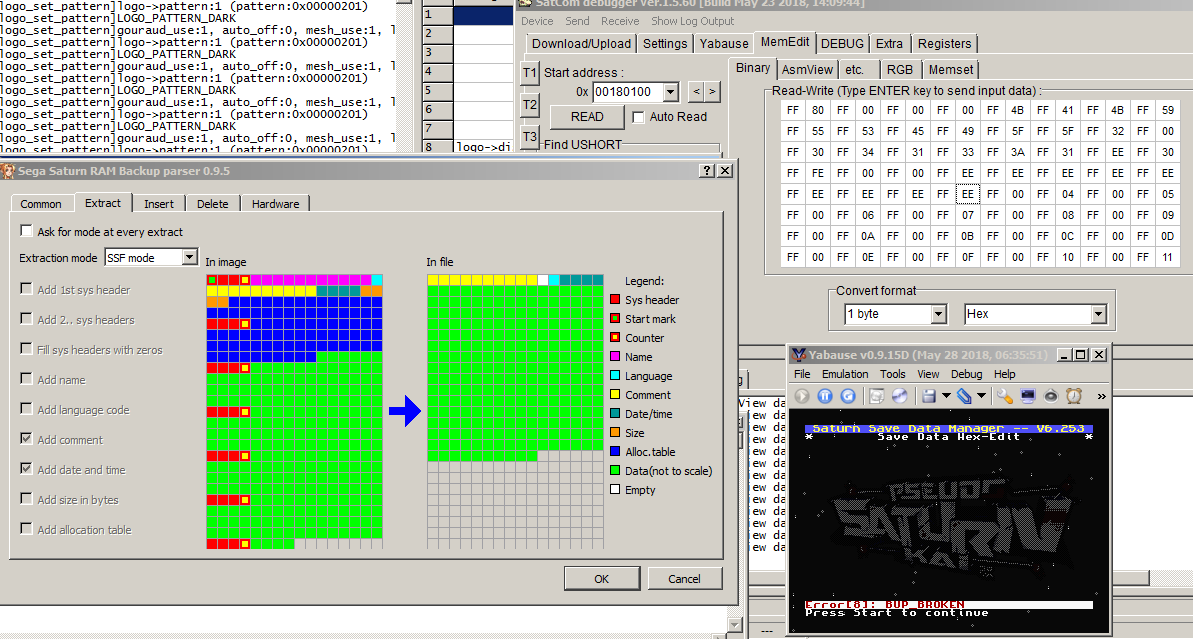Open SatCom Receive menu
The image size is (1193, 639).
click(x=620, y=21)
